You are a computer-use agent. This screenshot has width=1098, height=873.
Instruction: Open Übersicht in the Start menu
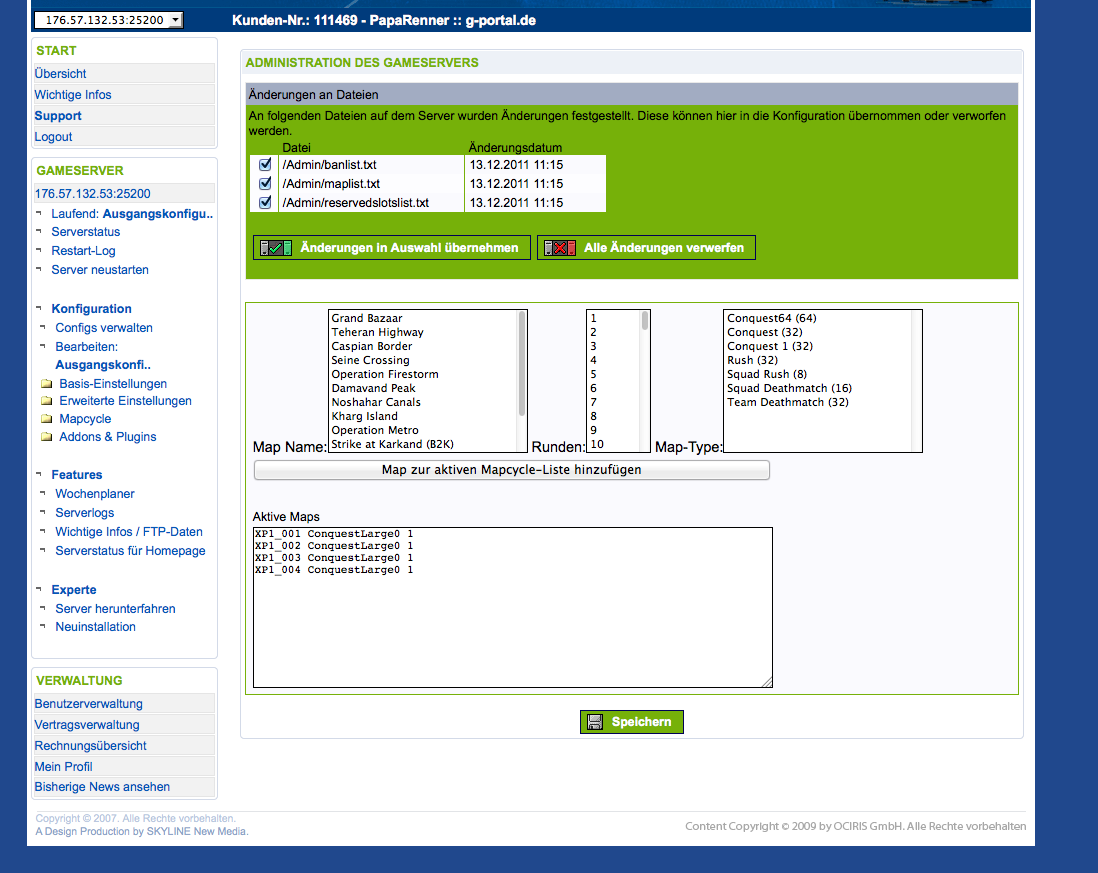pos(61,74)
